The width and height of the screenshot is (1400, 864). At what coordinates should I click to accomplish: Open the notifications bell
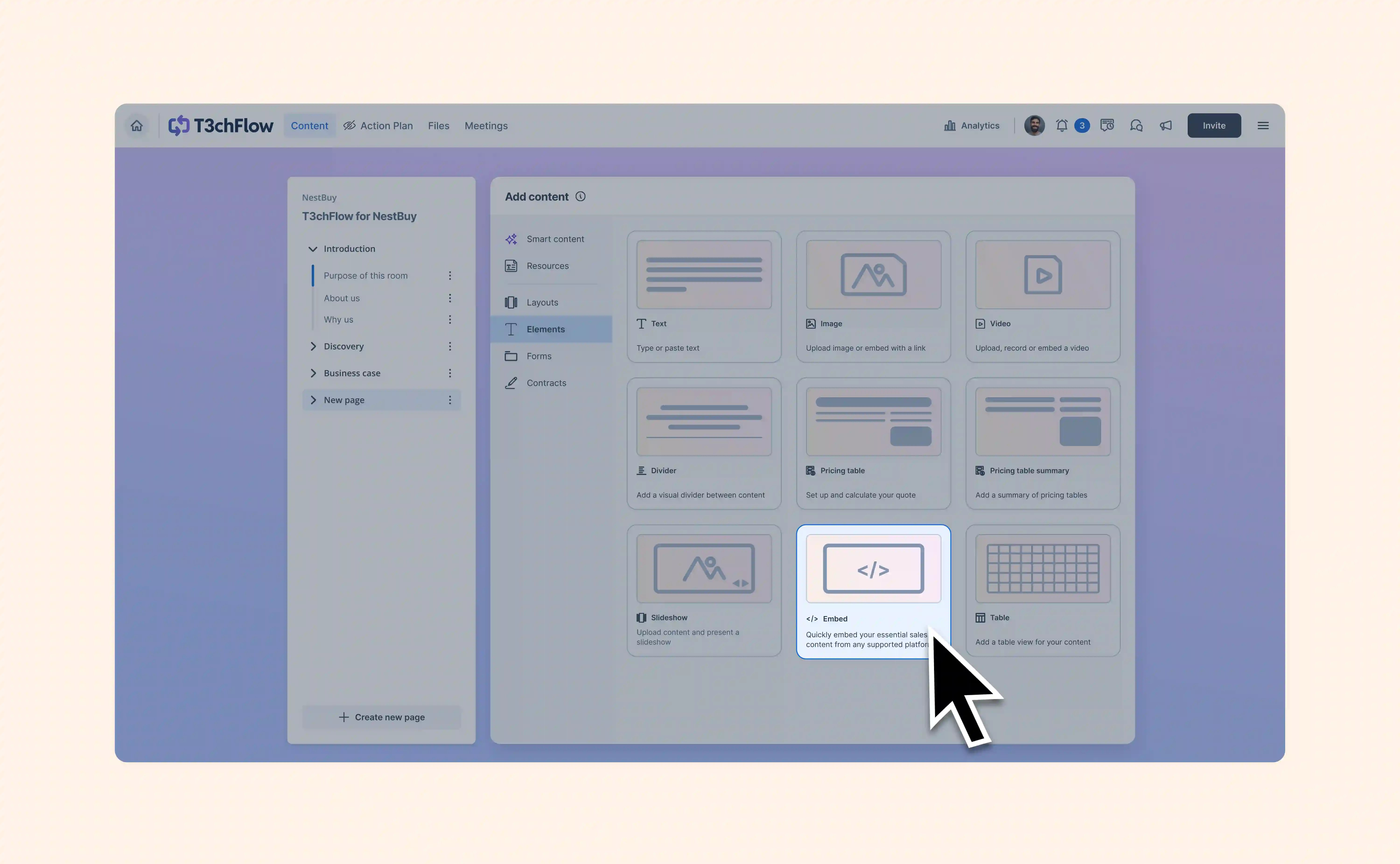[x=1062, y=125]
